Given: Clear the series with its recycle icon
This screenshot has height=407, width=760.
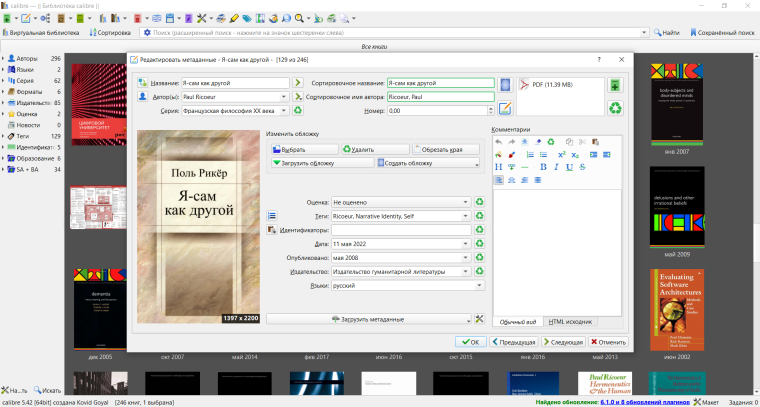Looking at the screenshot, I should [x=297, y=110].
